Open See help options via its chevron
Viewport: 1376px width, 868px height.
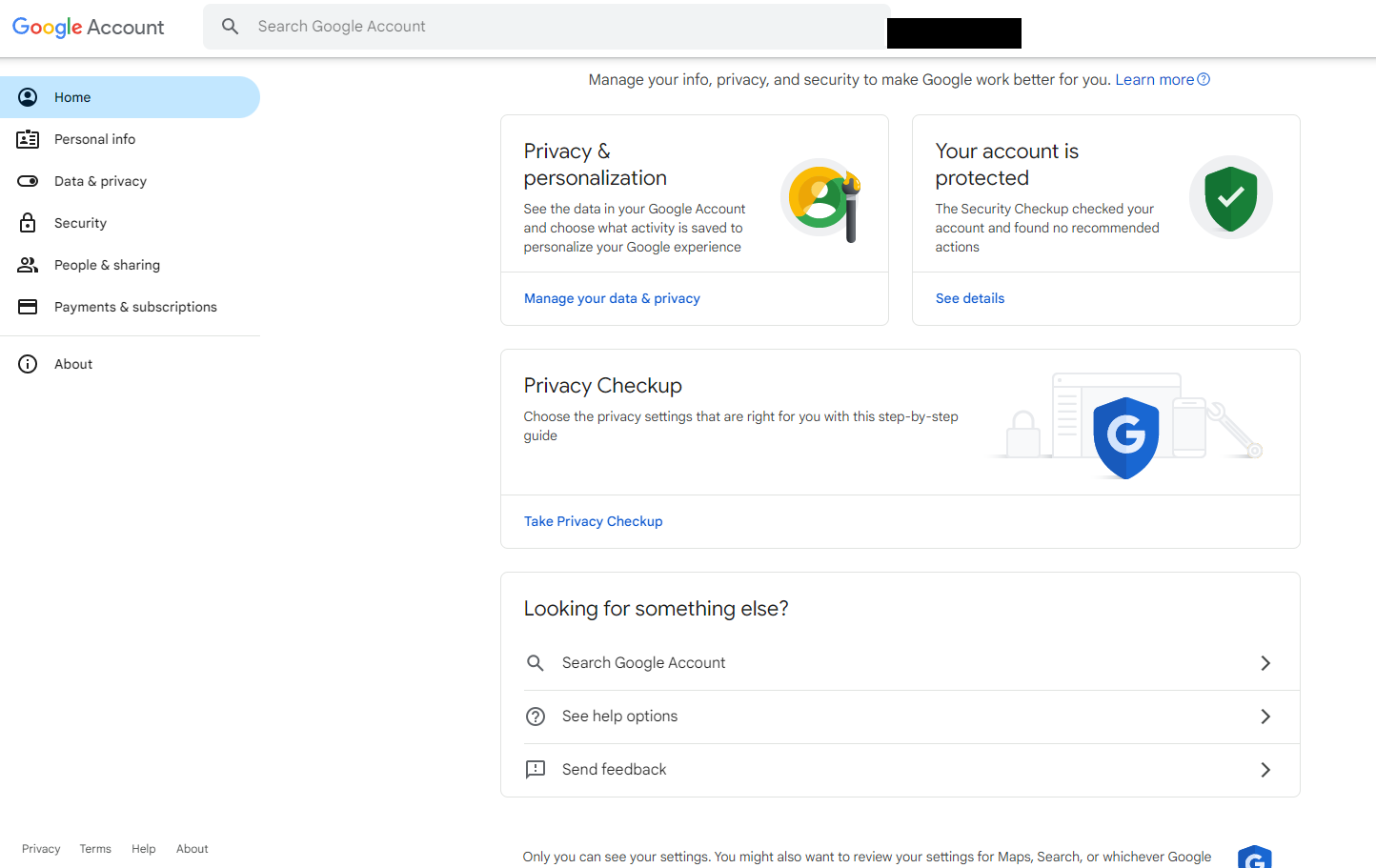tap(1265, 717)
